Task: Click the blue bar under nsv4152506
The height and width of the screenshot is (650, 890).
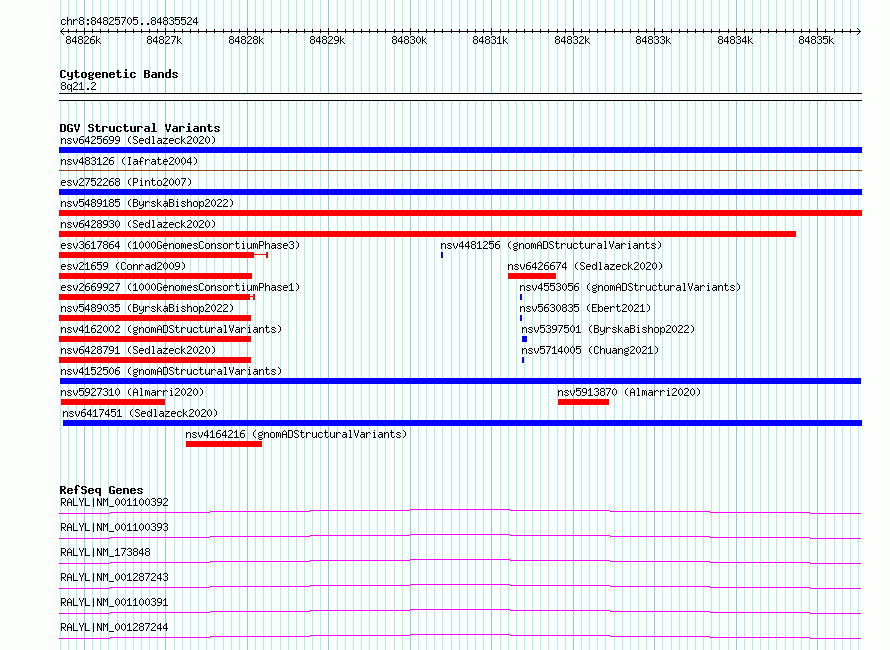Action: click(x=460, y=381)
